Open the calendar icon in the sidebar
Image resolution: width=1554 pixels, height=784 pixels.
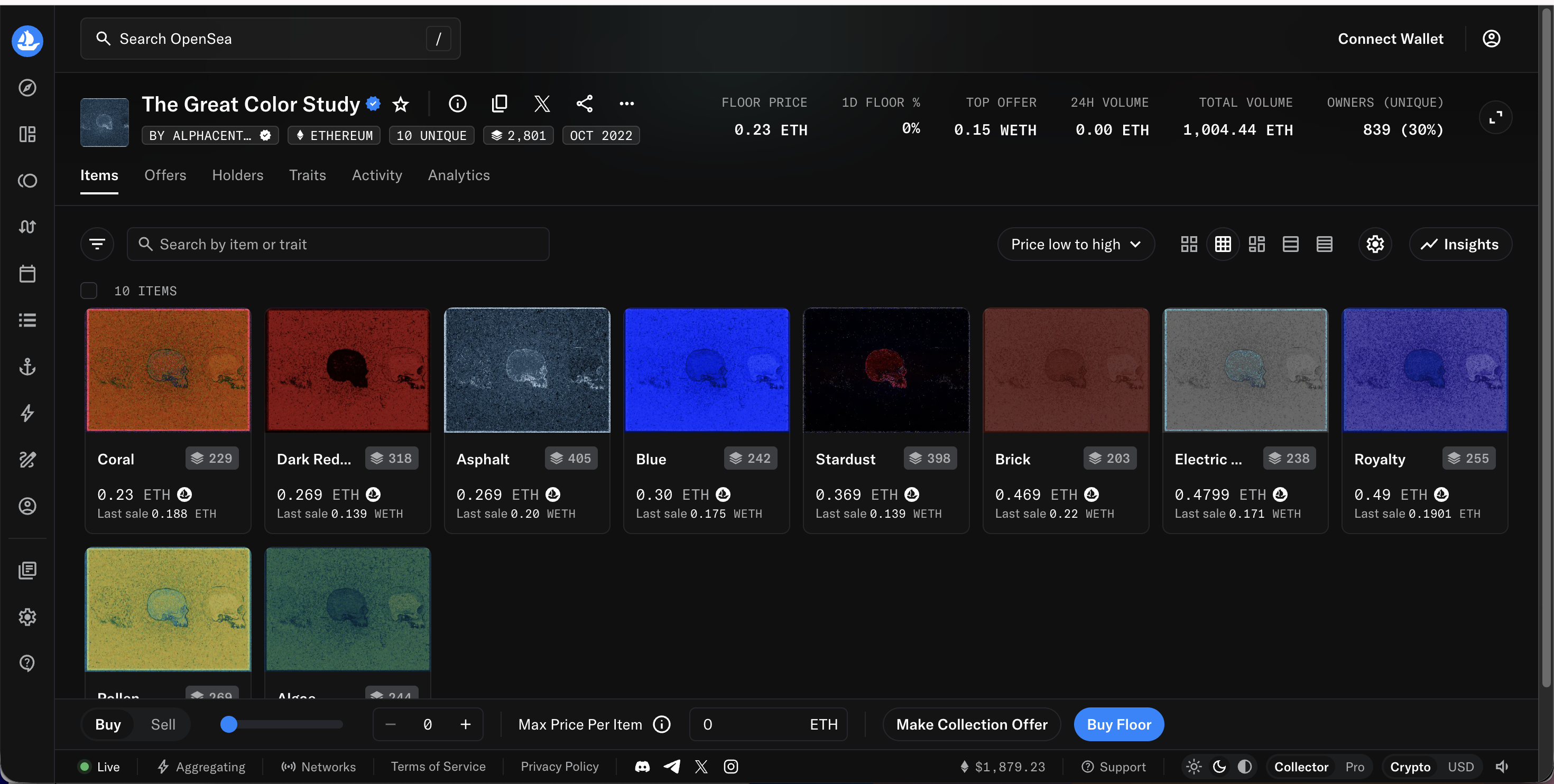(27, 274)
